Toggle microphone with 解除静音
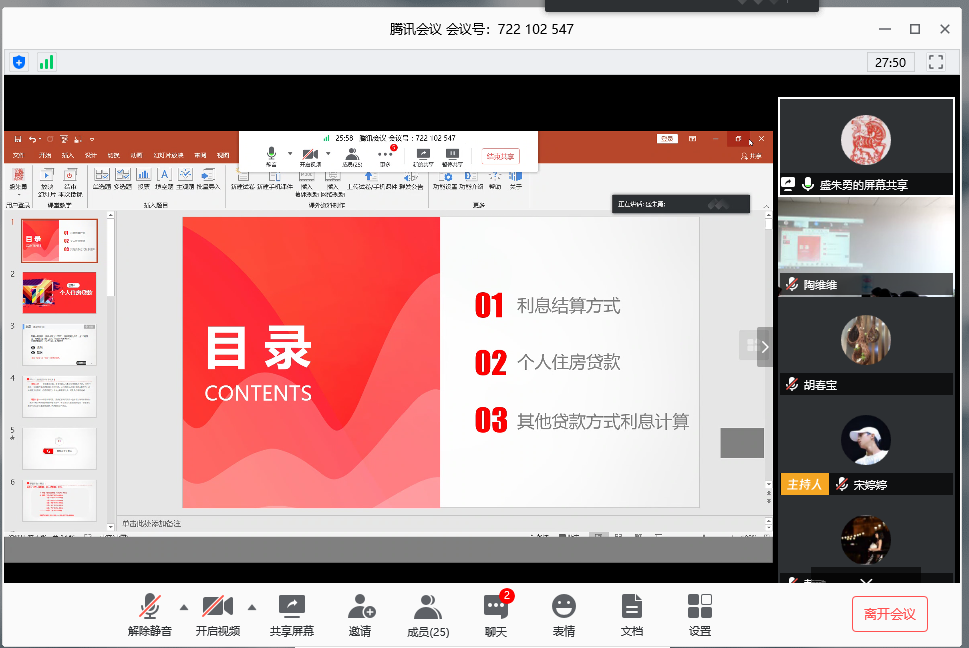 (x=150, y=614)
